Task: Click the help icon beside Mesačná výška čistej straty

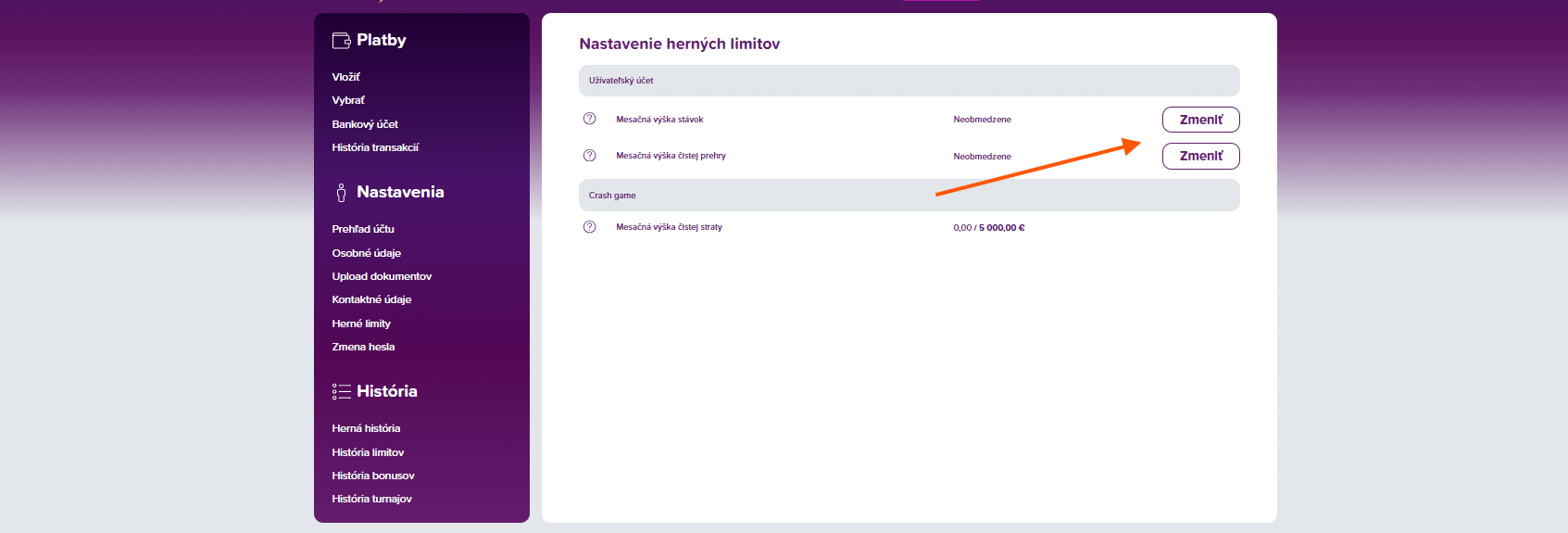Action: point(589,227)
